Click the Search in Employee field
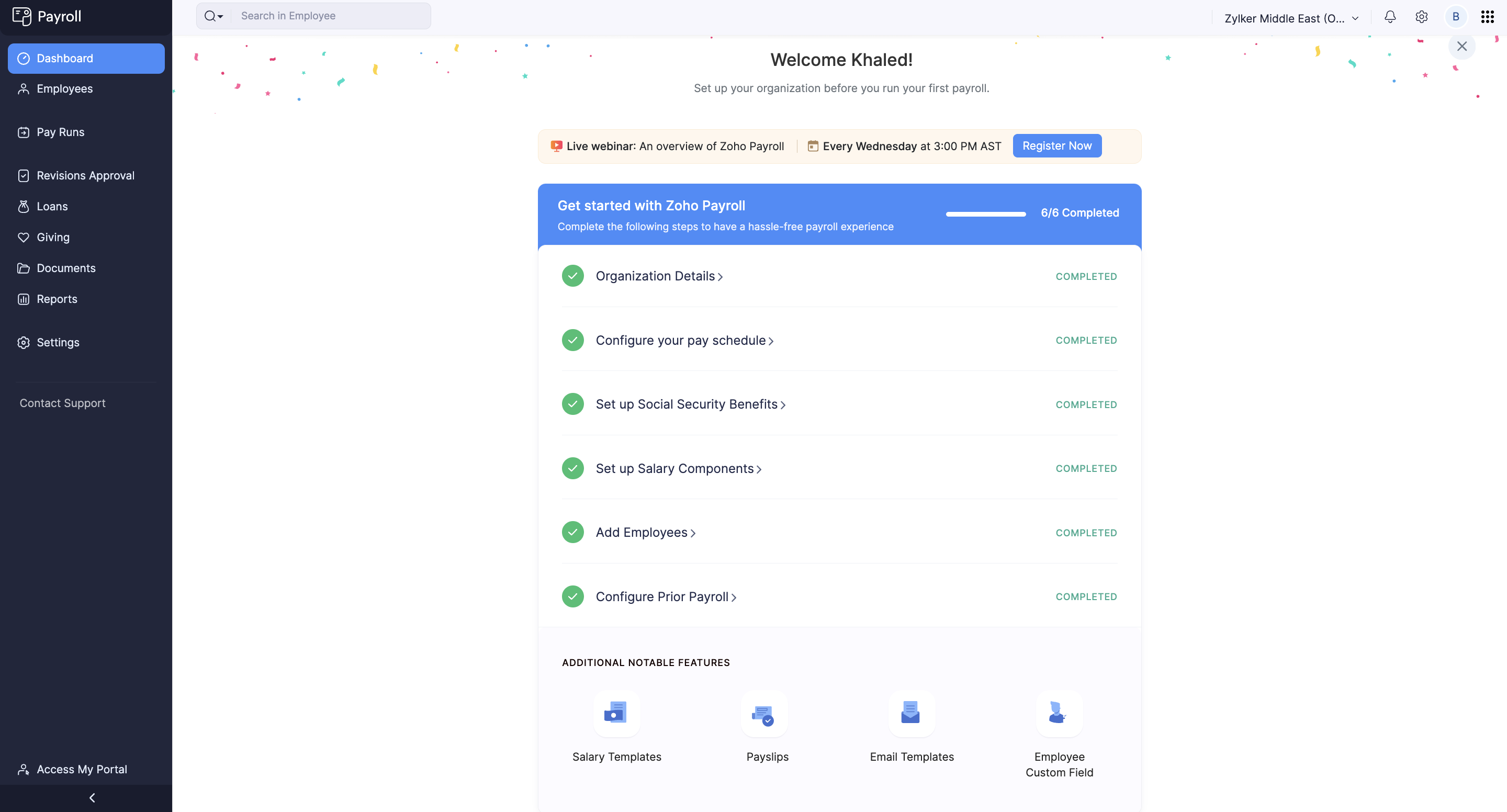The width and height of the screenshot is (1507, 812). pos(331,16)
